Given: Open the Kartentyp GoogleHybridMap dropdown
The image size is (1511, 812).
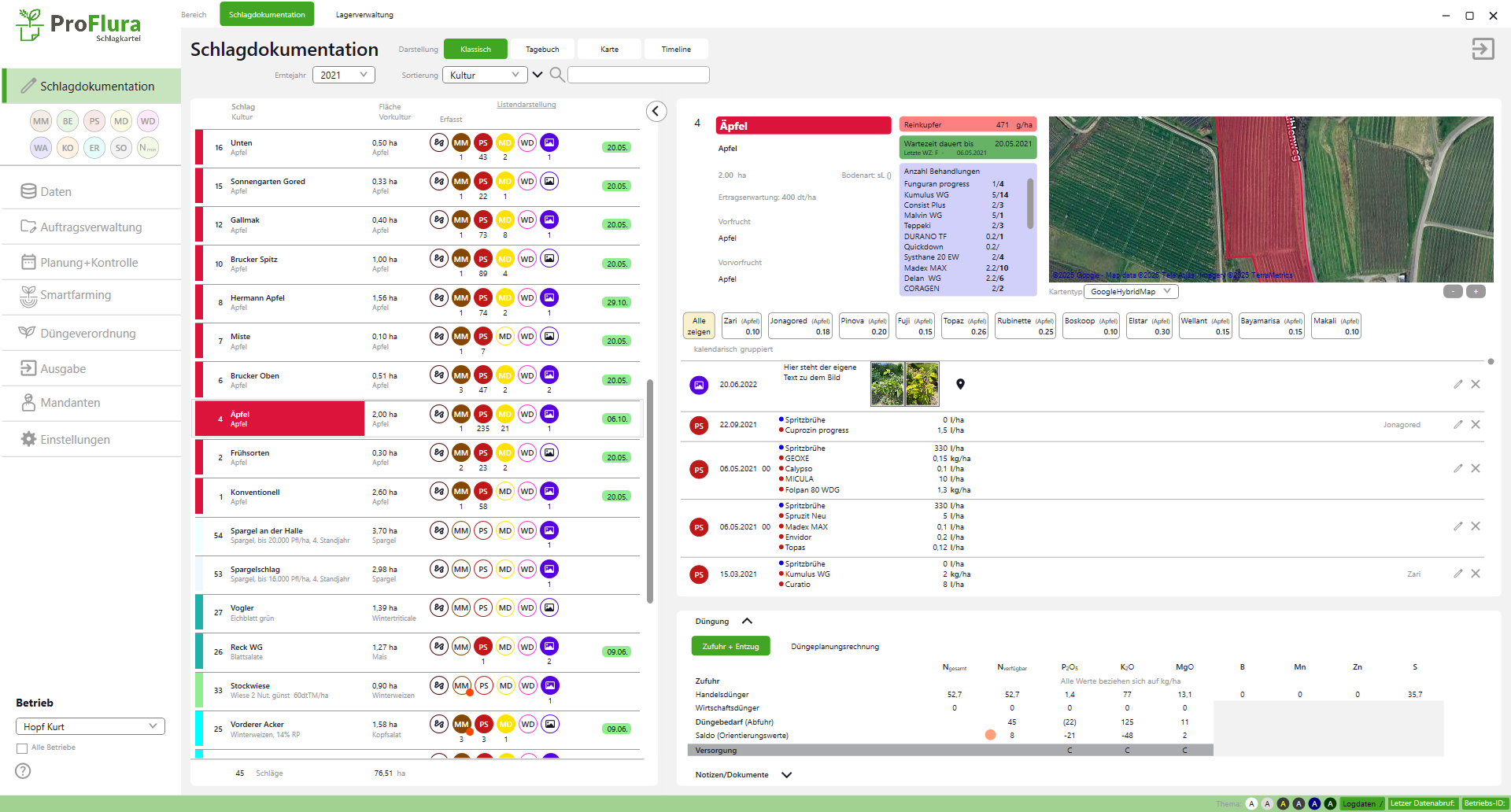Looking at the screenshot, I should click(x=1130, y=292).
